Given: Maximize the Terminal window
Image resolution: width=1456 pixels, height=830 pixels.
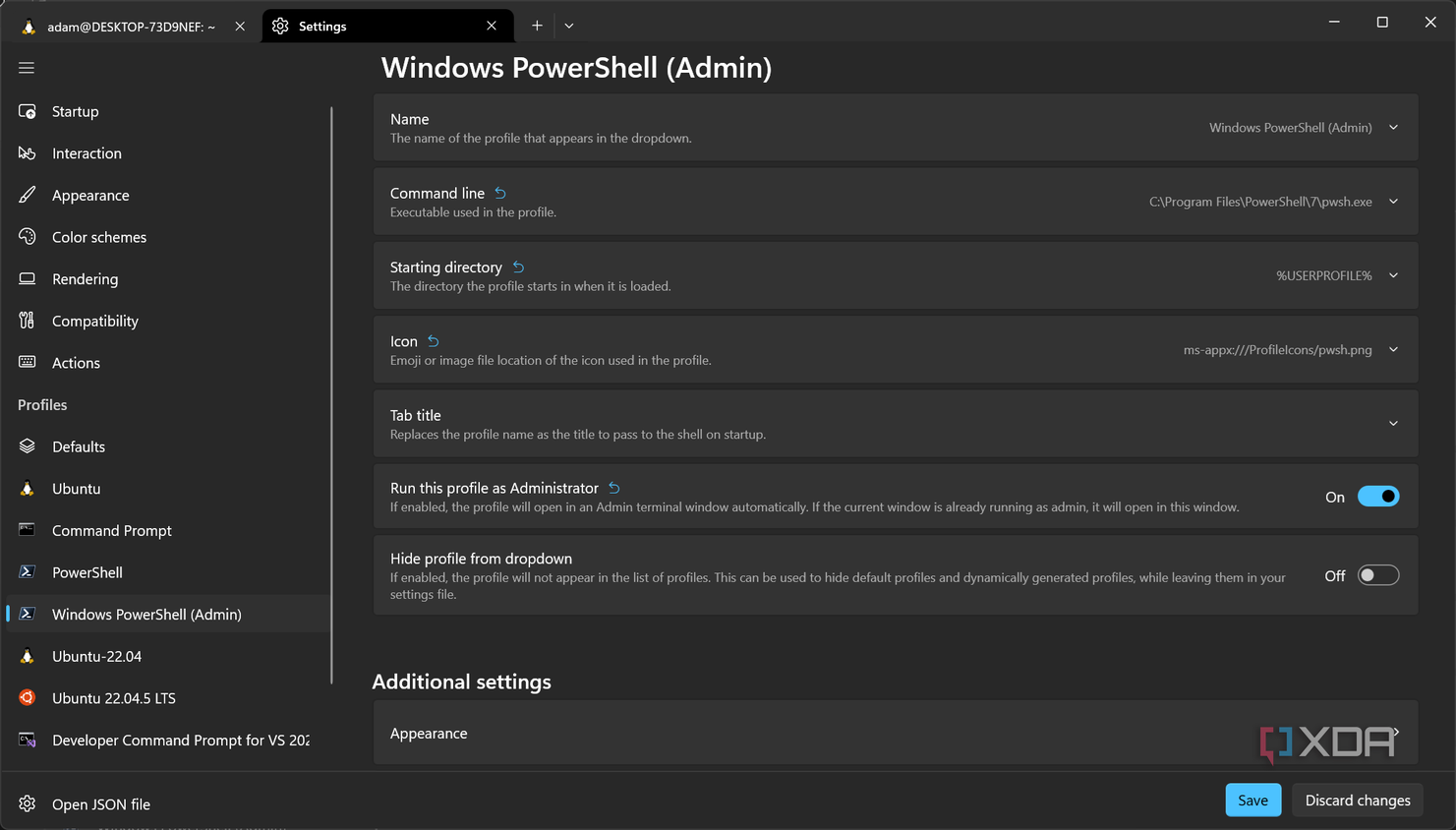Looking at the screenshot, I should [1382, 22].
